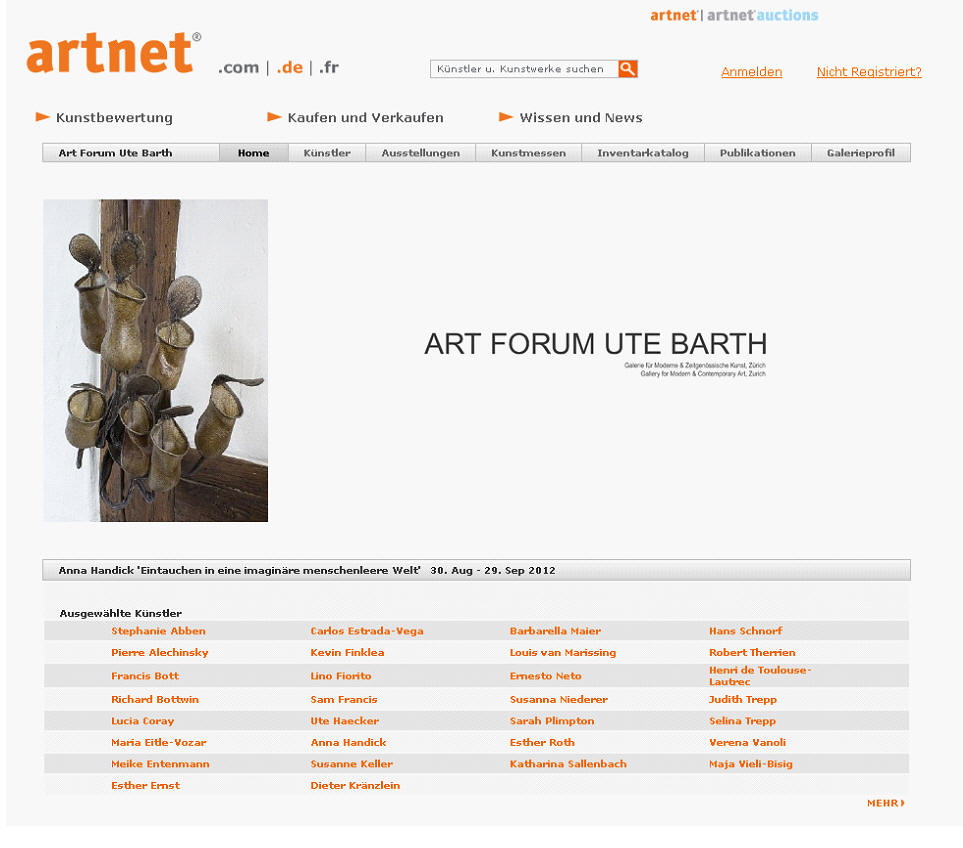Screen dimensions: 963x848
Task: Open the artnet auctions logo link
Action: [763, 15]
